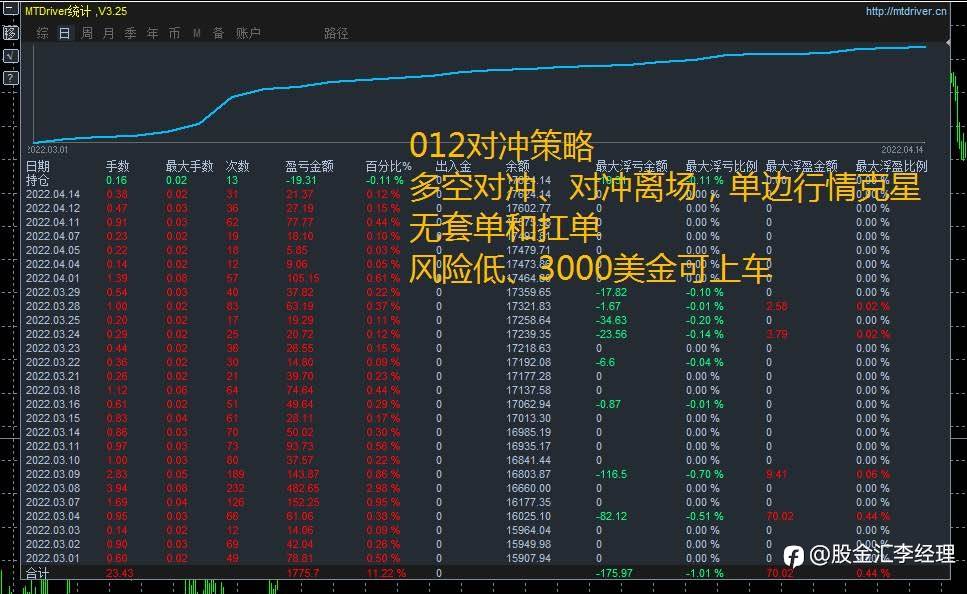
Task: Open the 月 monthly statistics tab
Action: 109,33
